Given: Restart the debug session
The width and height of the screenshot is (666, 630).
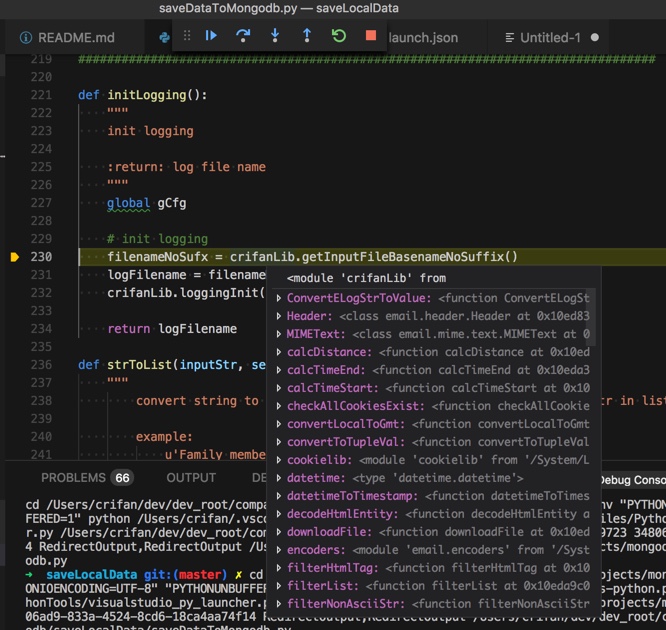Looking at the screenshot, I should point(339,36).
